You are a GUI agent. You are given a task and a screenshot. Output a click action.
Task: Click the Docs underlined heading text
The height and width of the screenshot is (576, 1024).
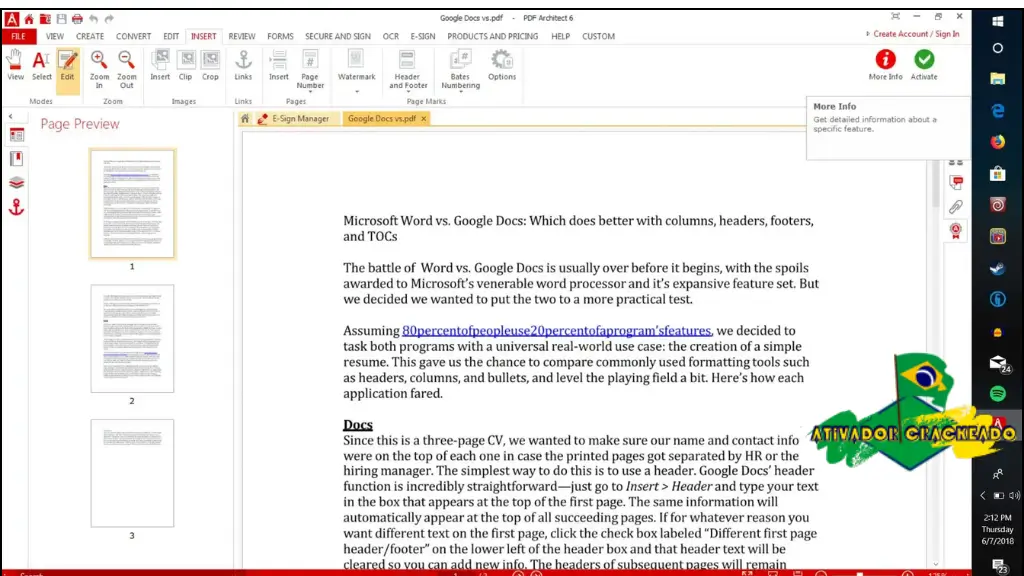pos(358,425)
